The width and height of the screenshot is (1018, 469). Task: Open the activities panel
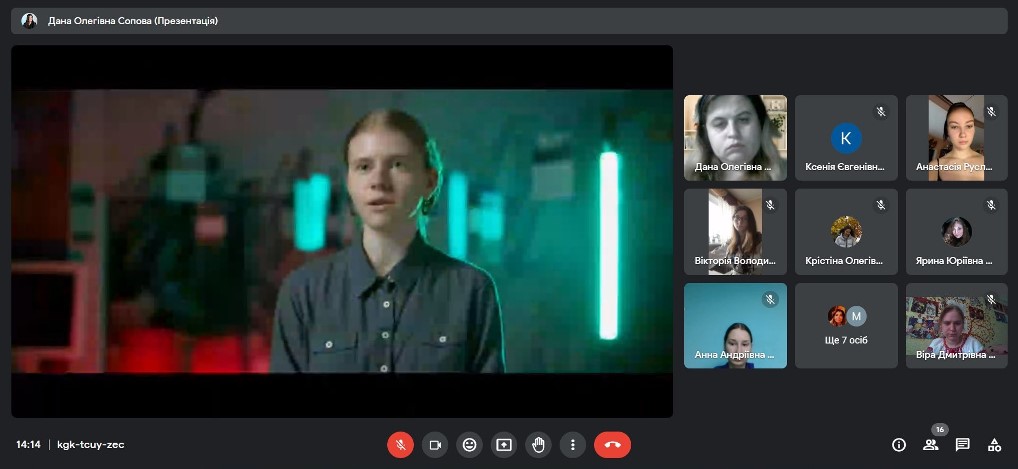coord(994,445)
